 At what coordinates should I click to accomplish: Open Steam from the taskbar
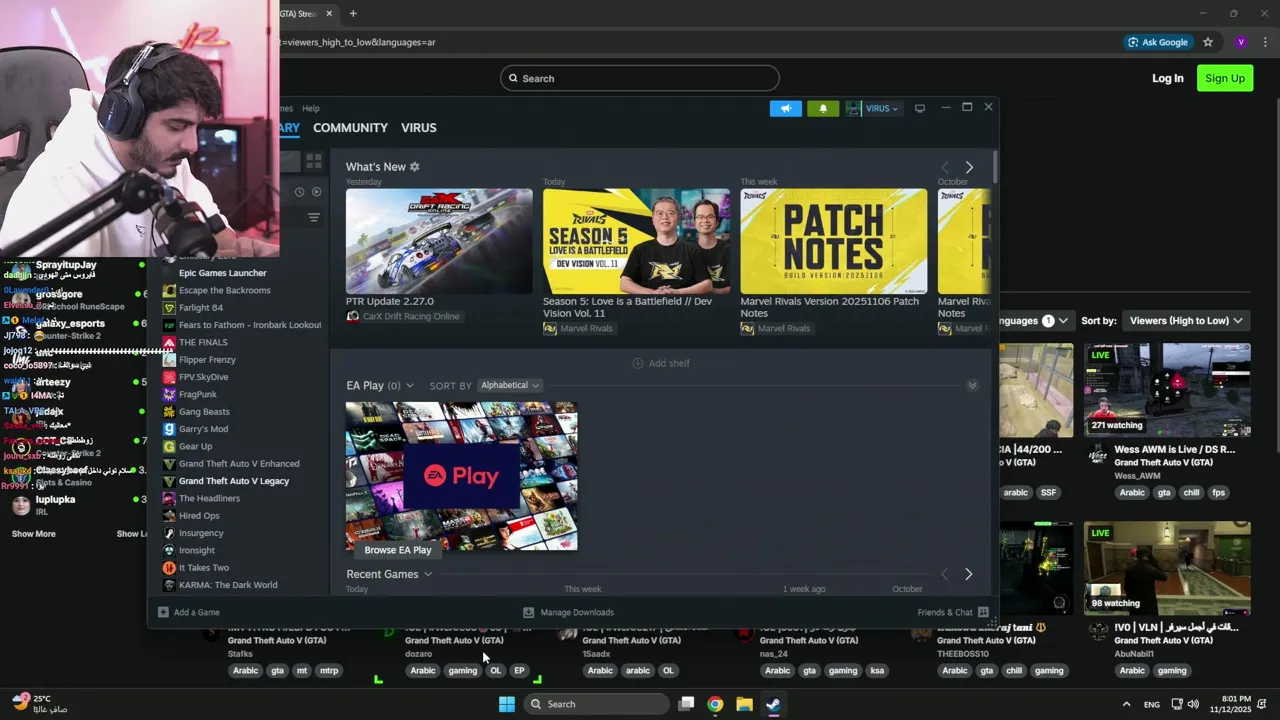point(773,704)
